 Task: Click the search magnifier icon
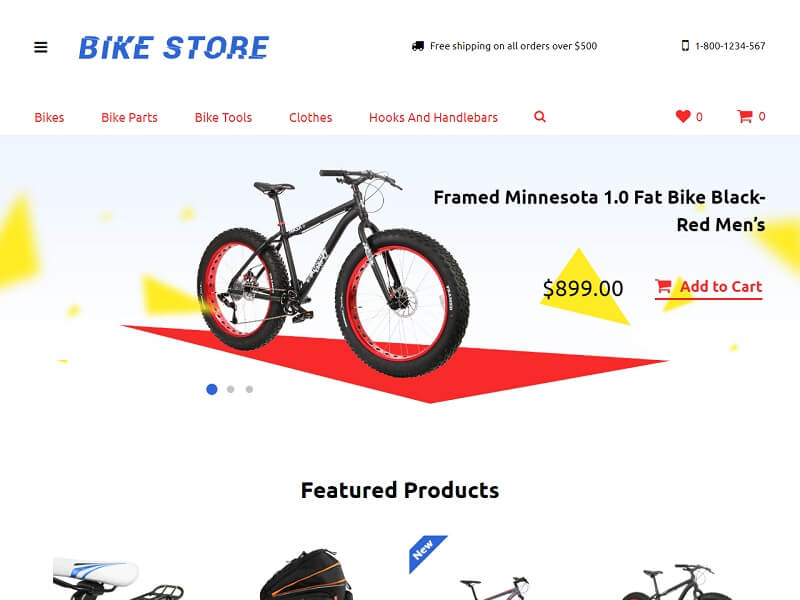(540, 117)
